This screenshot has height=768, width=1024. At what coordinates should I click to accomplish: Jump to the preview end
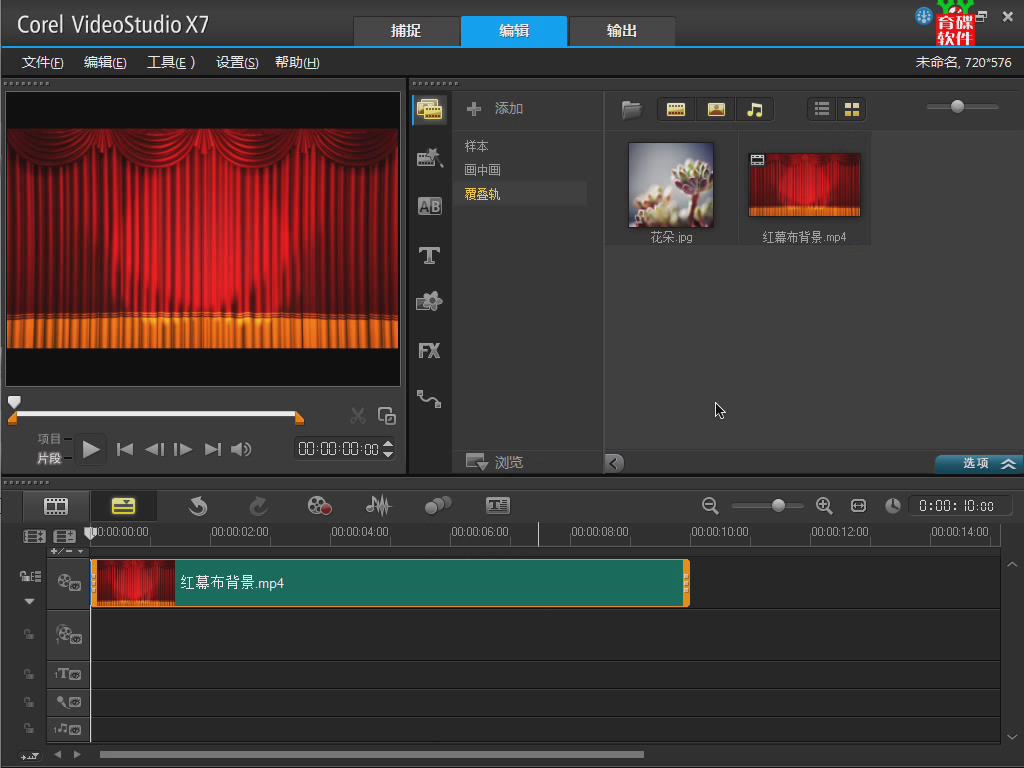[x=213, y=449]
